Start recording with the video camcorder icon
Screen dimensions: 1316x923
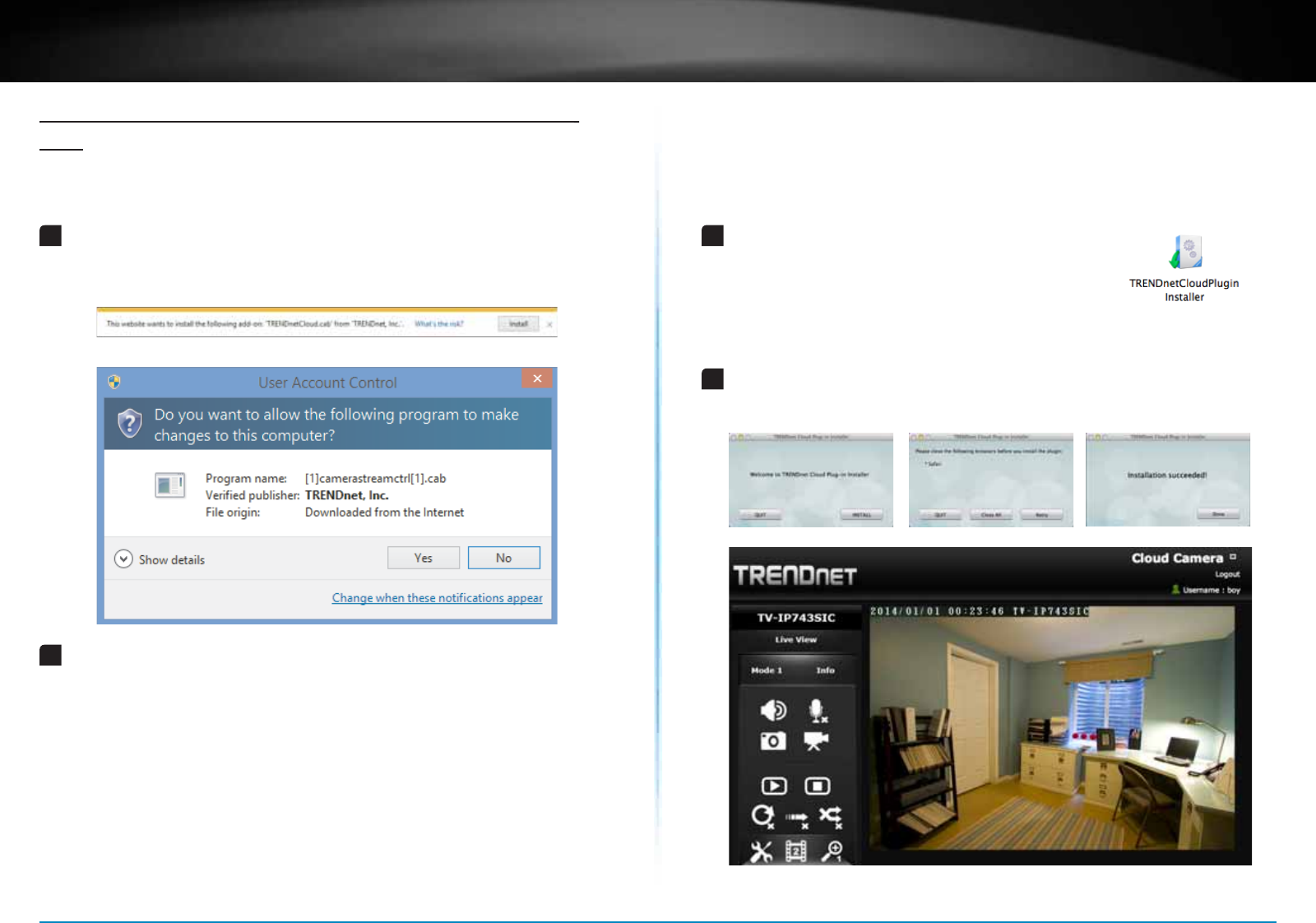pos(816,741)
